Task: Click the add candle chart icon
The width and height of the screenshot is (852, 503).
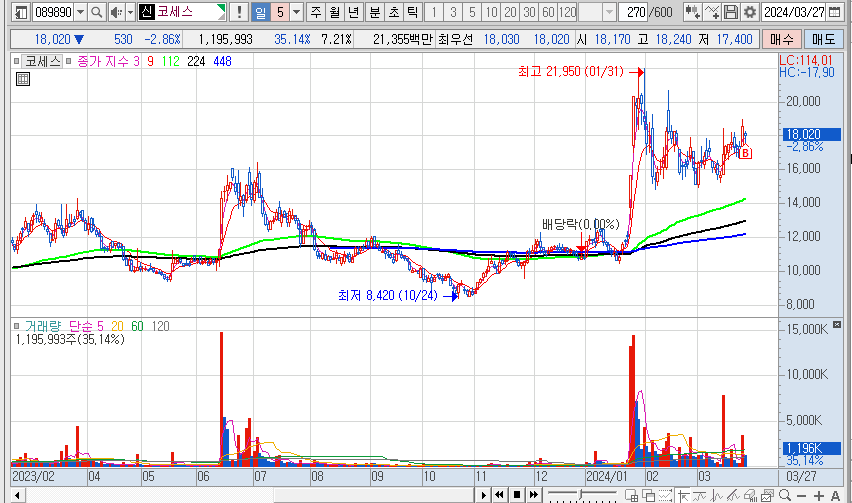Action: click(x=692, y=11)
